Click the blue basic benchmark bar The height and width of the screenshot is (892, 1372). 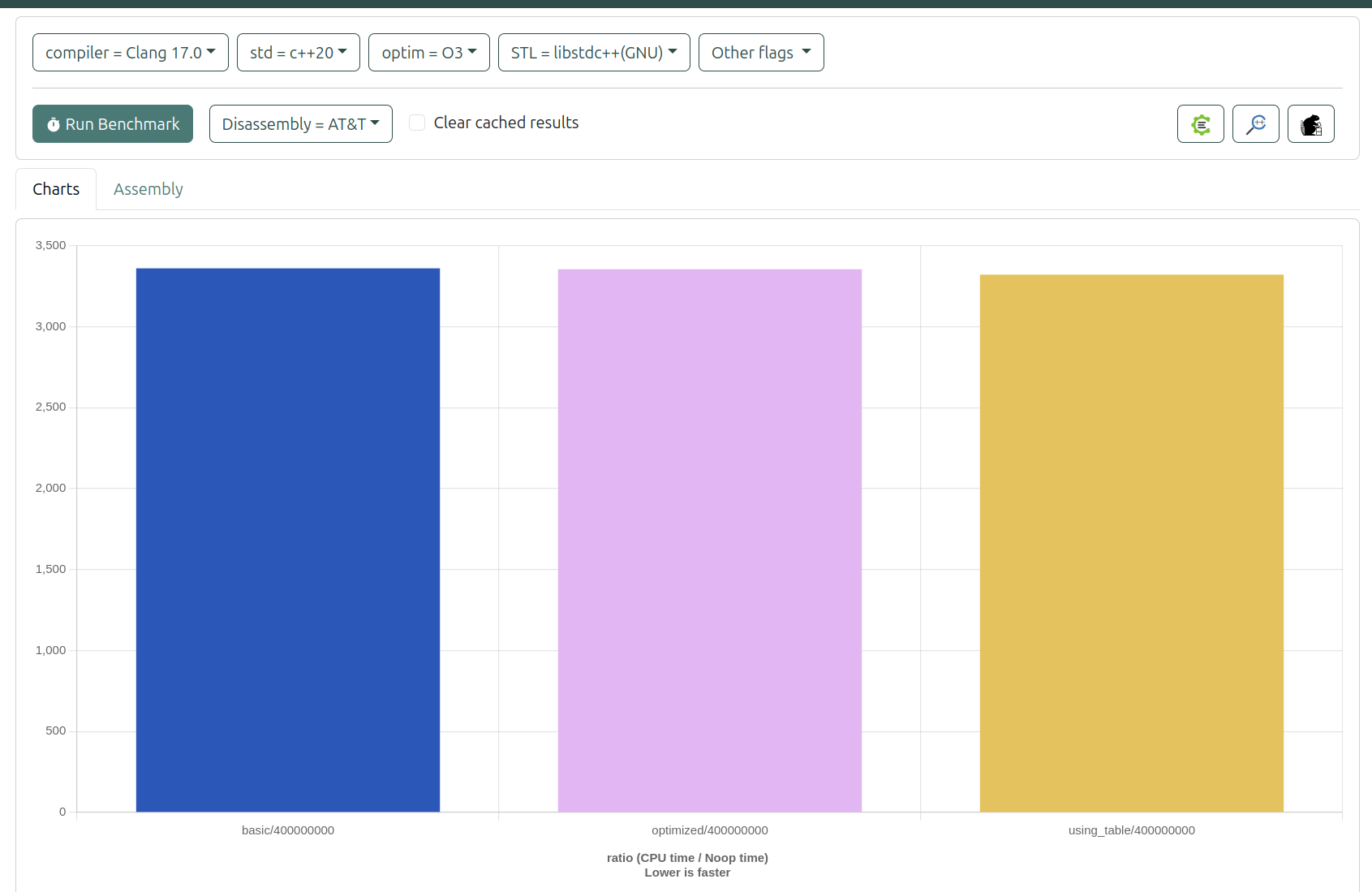pos(287,540)
